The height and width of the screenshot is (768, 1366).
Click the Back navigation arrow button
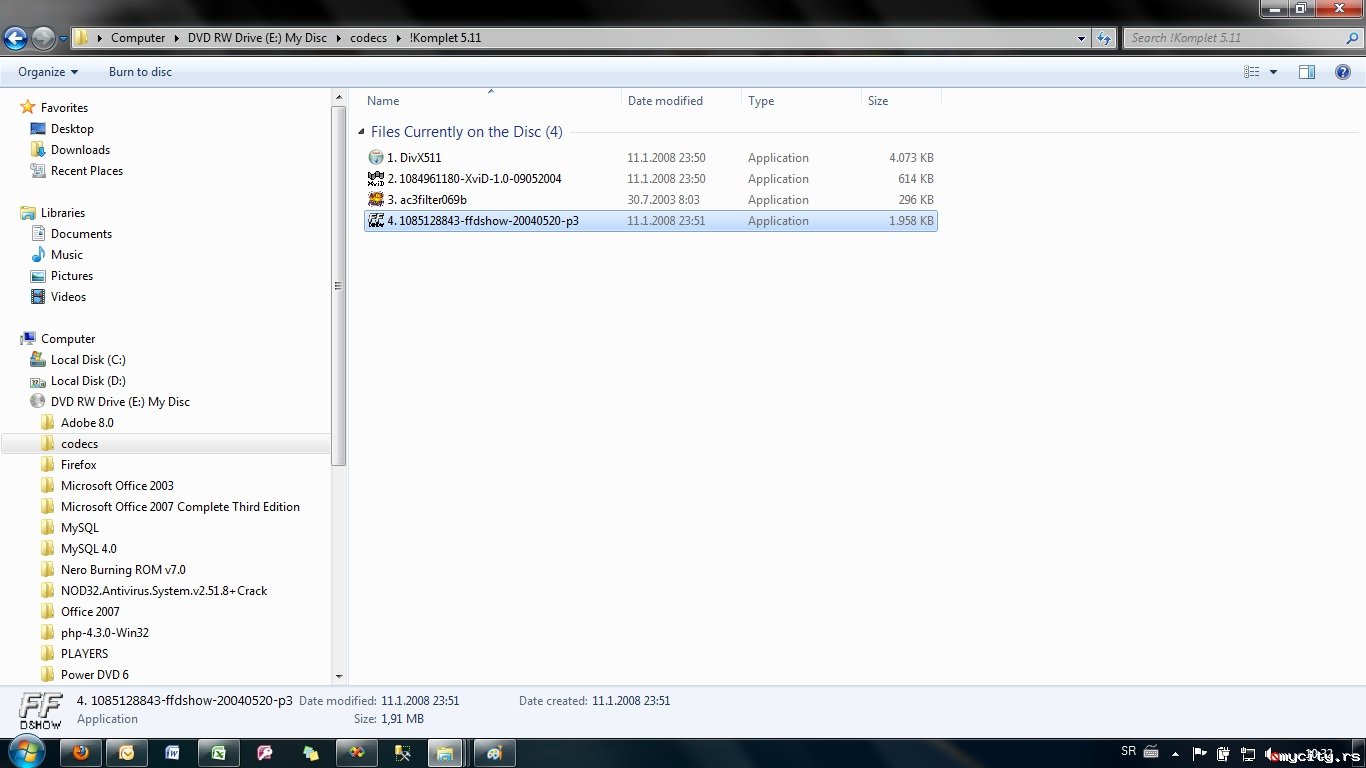point(15,38)
